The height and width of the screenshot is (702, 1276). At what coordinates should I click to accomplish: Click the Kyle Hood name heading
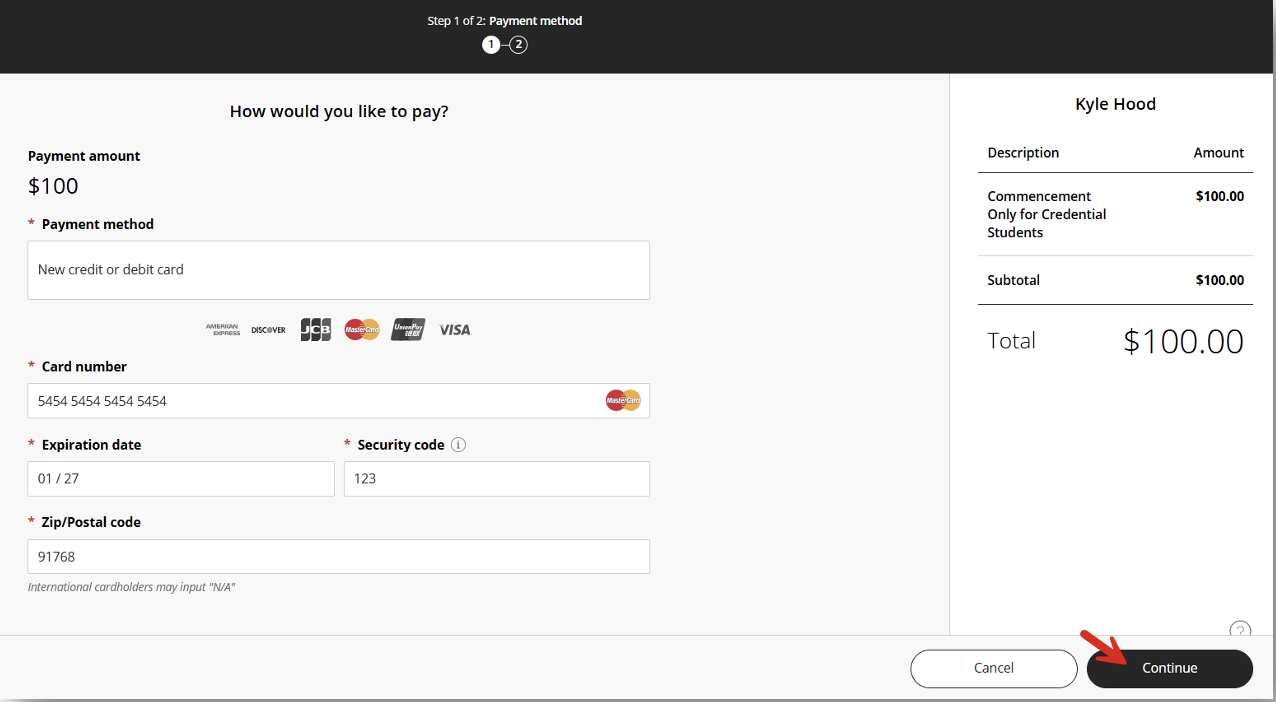[x=1115, y=104]
